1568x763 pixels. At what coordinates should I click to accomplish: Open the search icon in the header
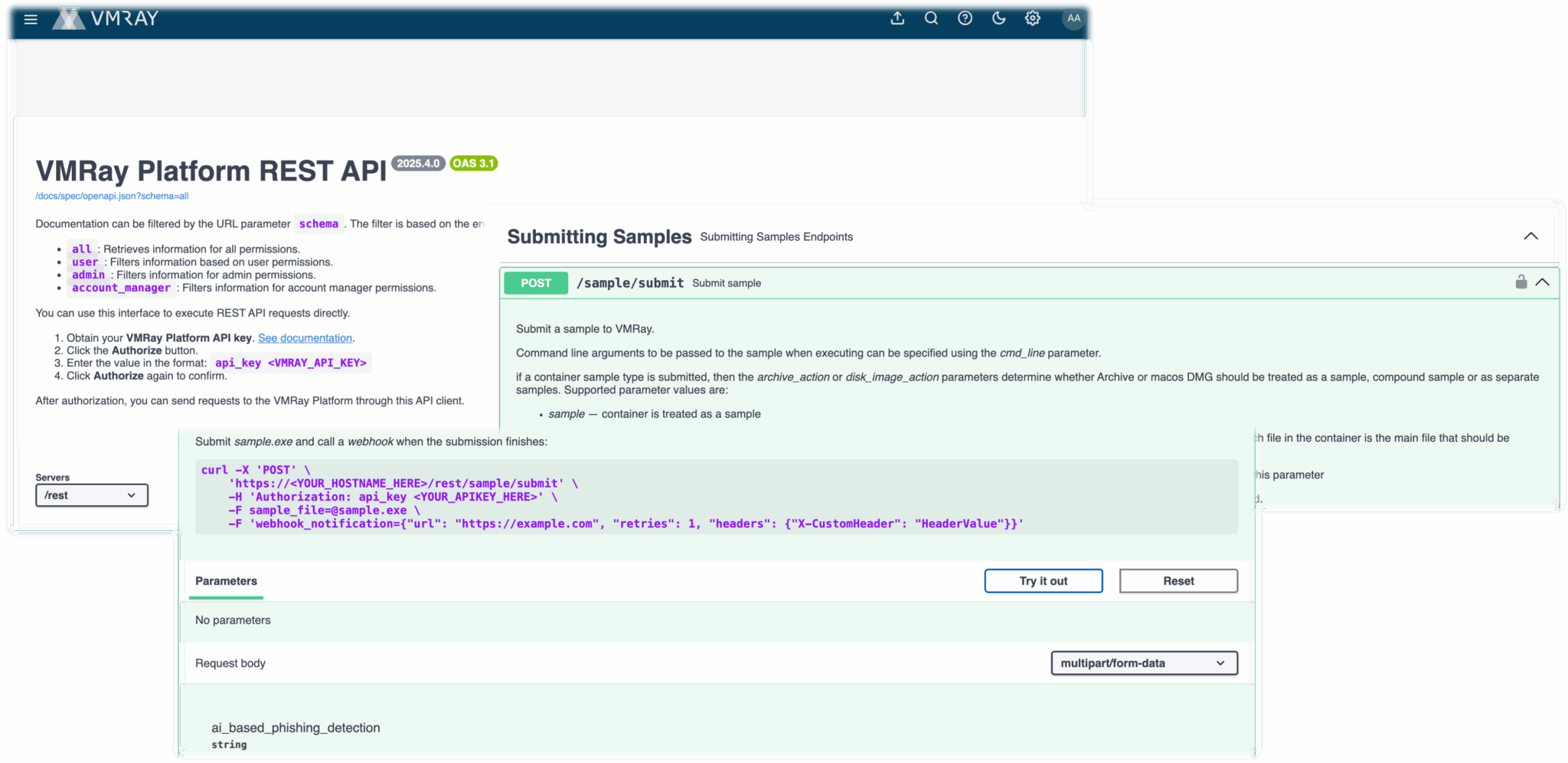pos(931,18)
